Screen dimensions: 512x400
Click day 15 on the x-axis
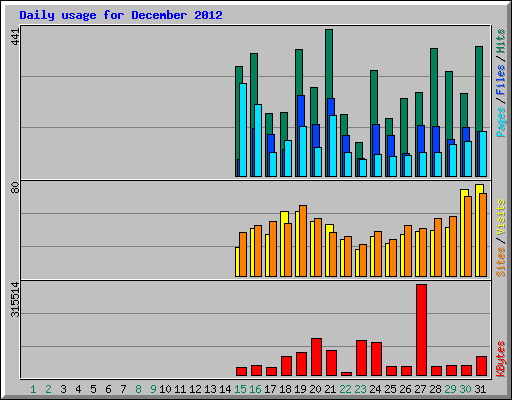click(x=240, y=389)
